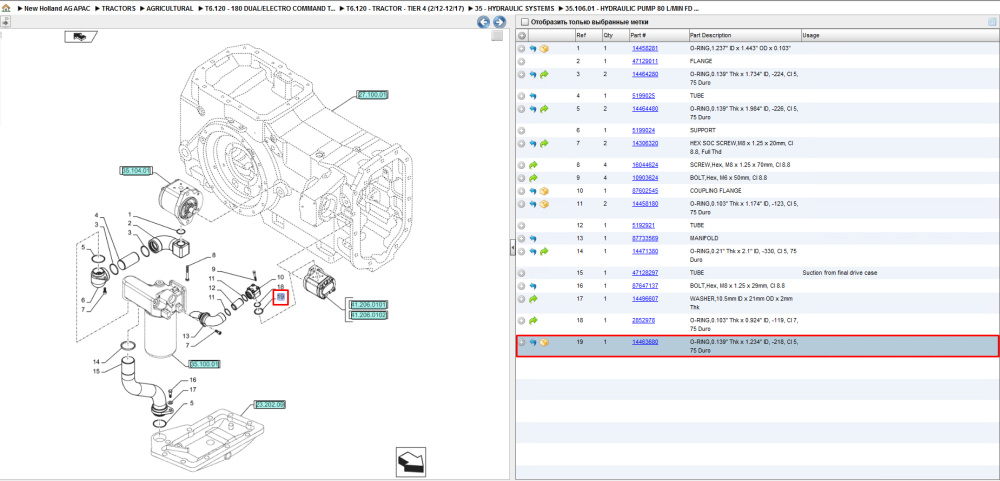Go to the home icon in breadcrumb

(x=6, y=9)
